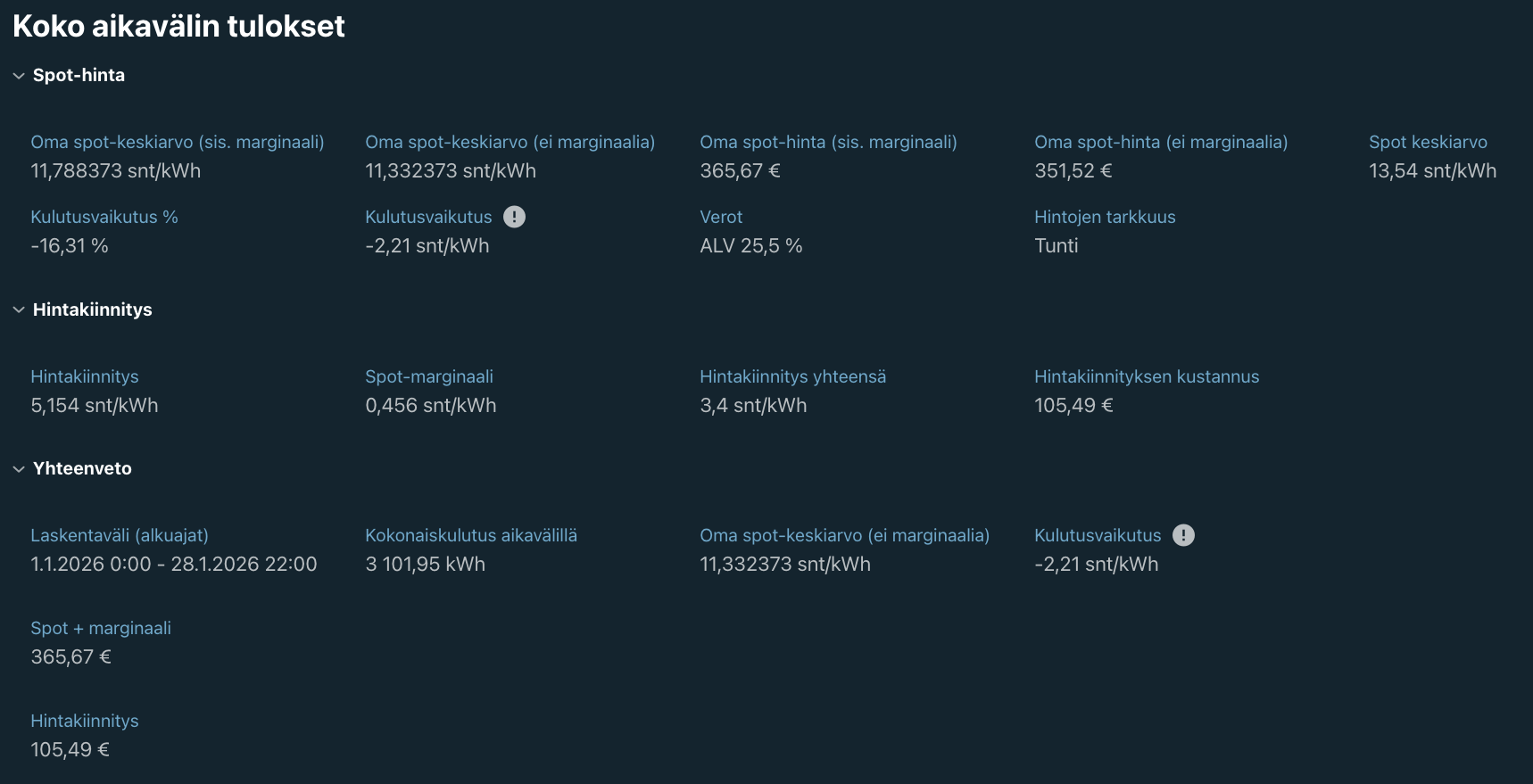This screenshot has width=1533, height=784.
Task: Click the 11,788373 snt/kWh value
Action: click(x=115, y=170)
